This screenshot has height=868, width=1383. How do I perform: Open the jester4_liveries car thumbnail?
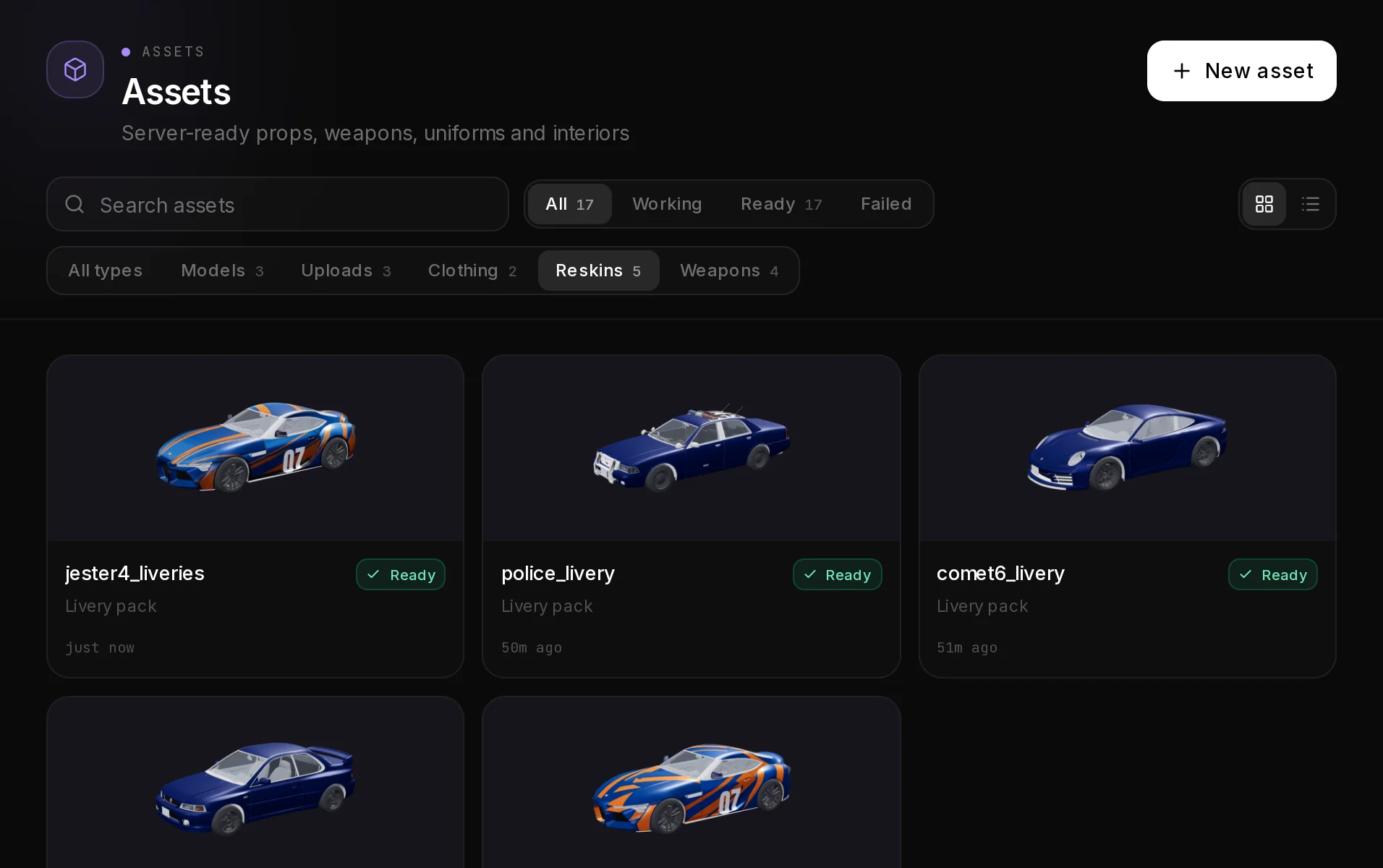coord(255,448)
